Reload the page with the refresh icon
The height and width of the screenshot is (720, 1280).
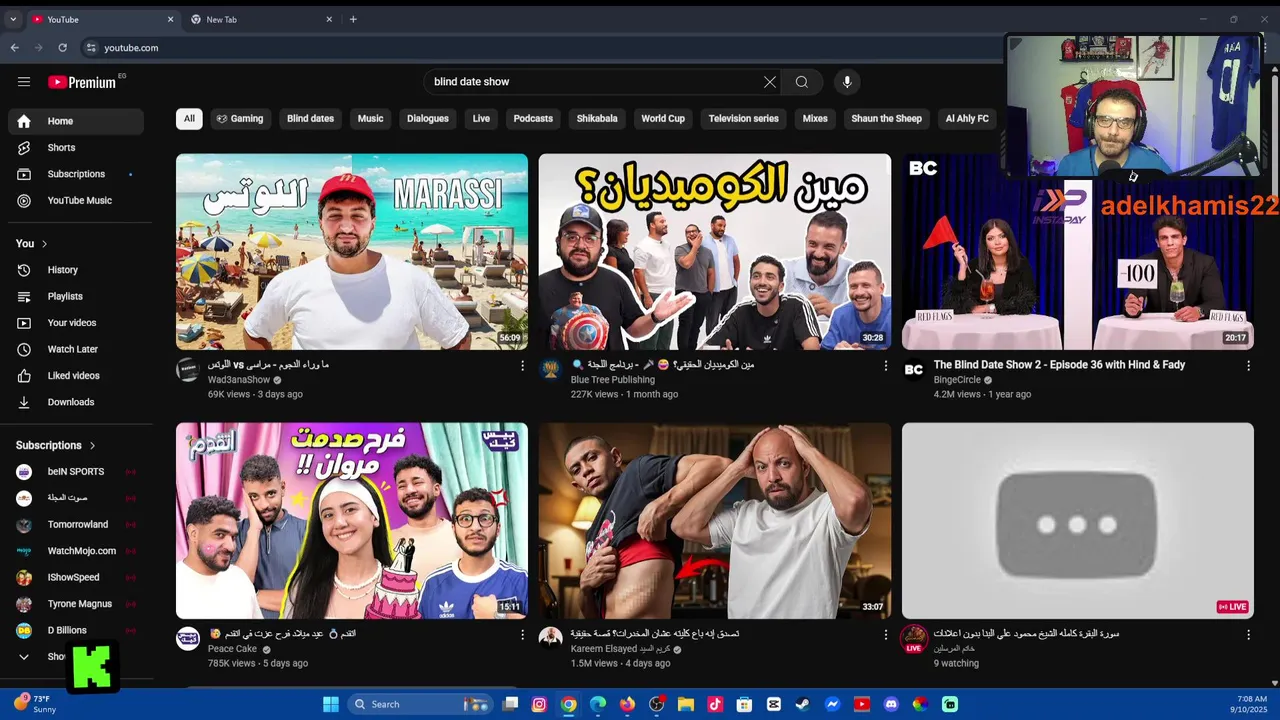[x=62, y=47]
